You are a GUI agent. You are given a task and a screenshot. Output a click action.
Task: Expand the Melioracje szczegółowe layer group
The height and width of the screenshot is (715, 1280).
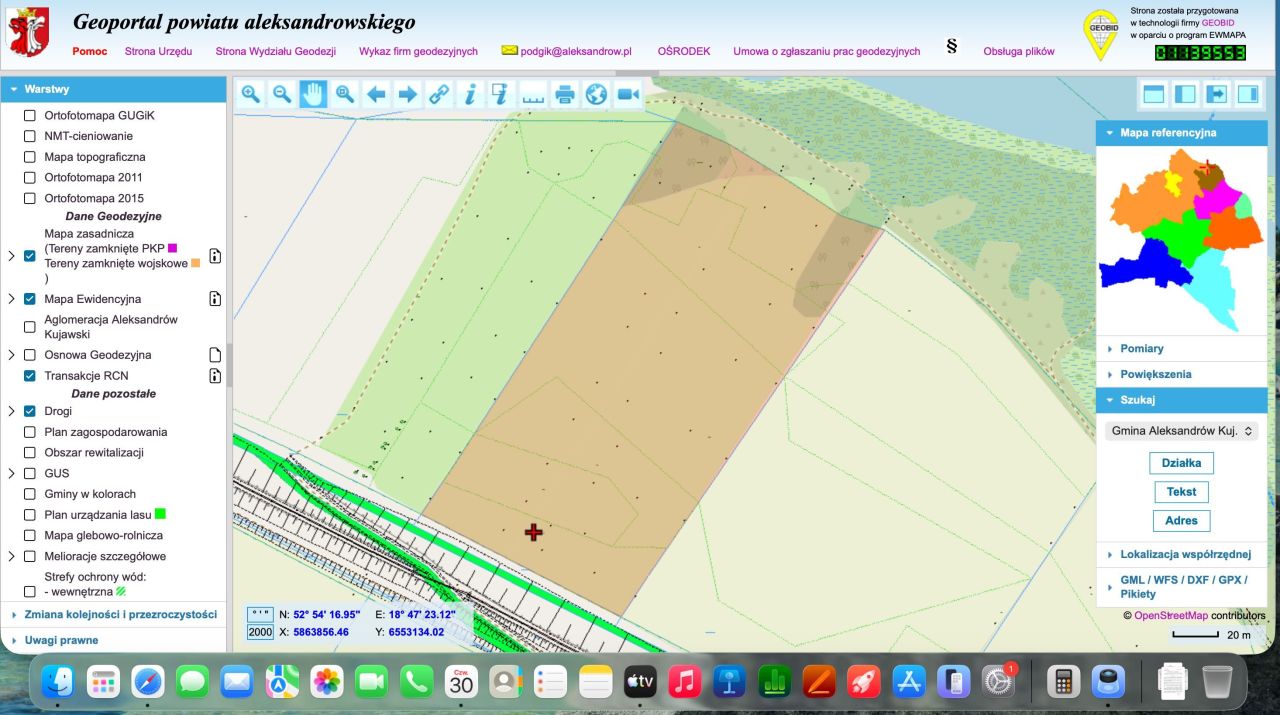tap(11, 556)
